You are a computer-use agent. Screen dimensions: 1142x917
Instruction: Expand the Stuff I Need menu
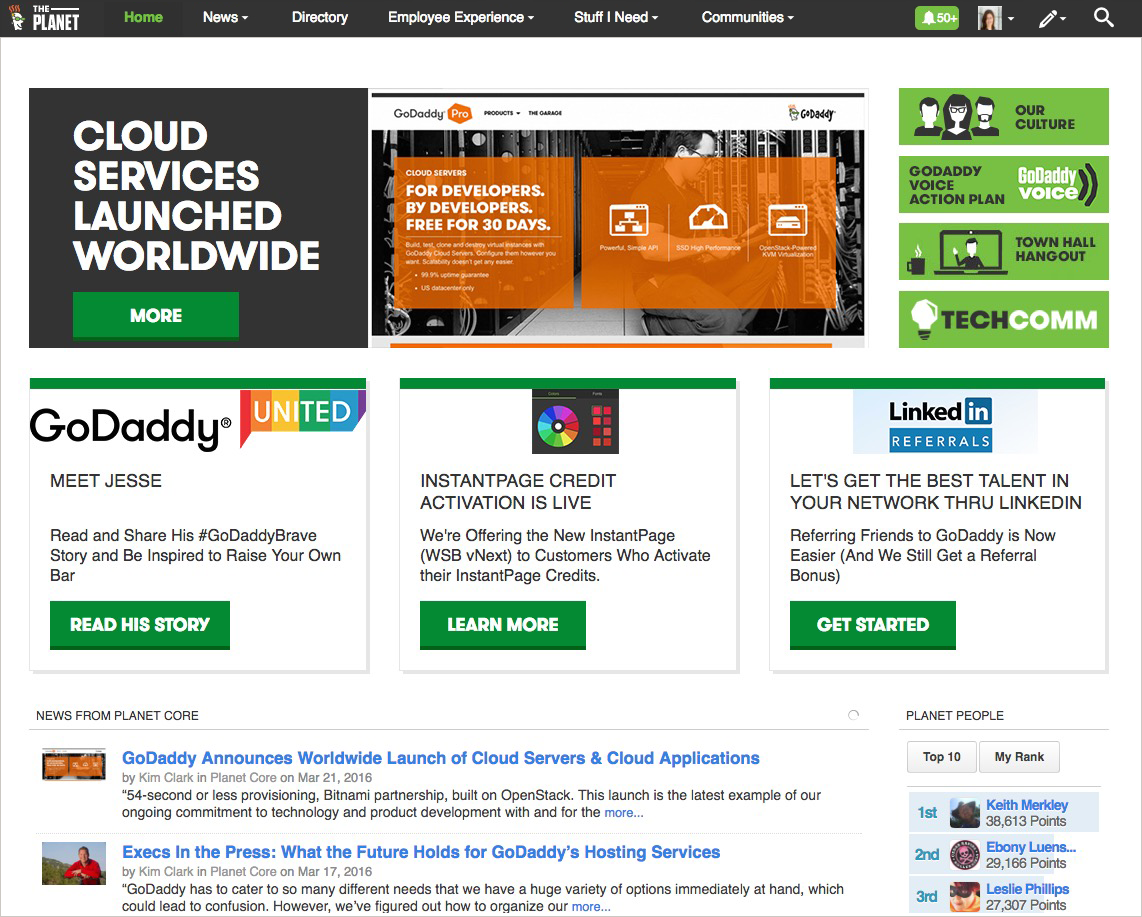tap(615, 17)
